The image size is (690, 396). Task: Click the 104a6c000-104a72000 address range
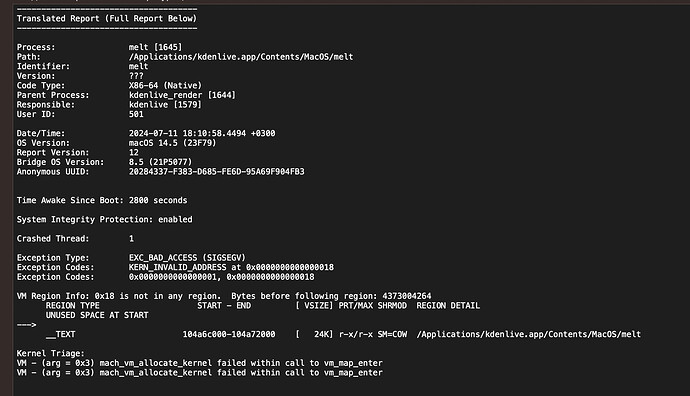point(229,334)
